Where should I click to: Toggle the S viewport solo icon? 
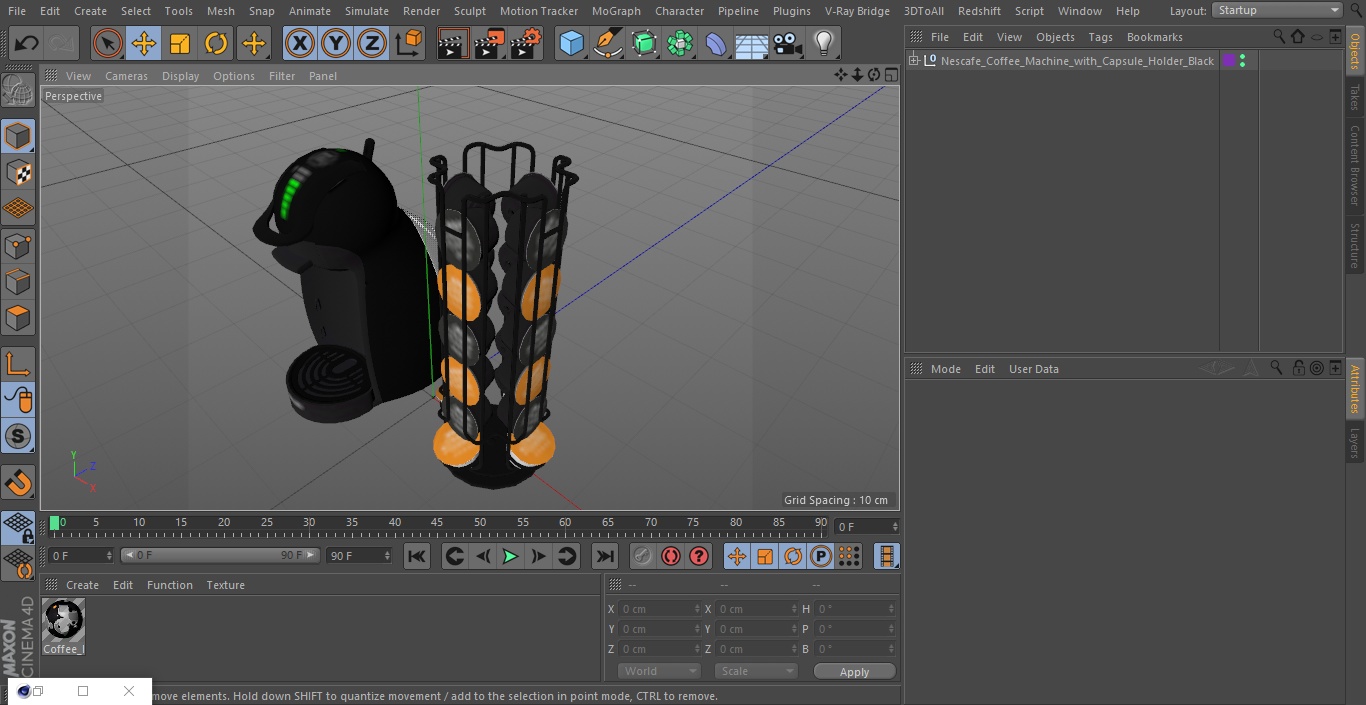[x=18, y=436]
